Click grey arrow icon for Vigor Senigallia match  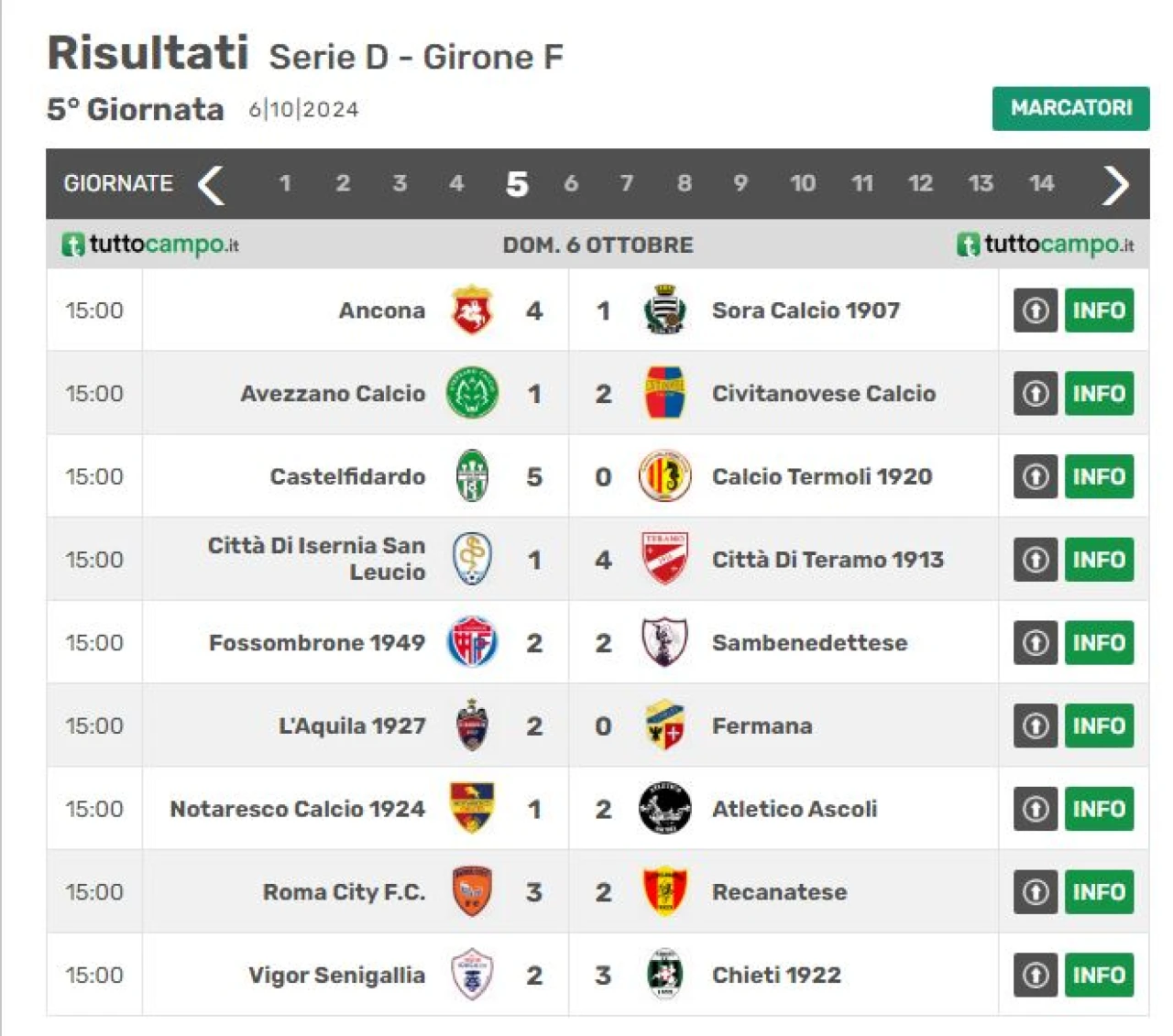[x=1036, y=976]
